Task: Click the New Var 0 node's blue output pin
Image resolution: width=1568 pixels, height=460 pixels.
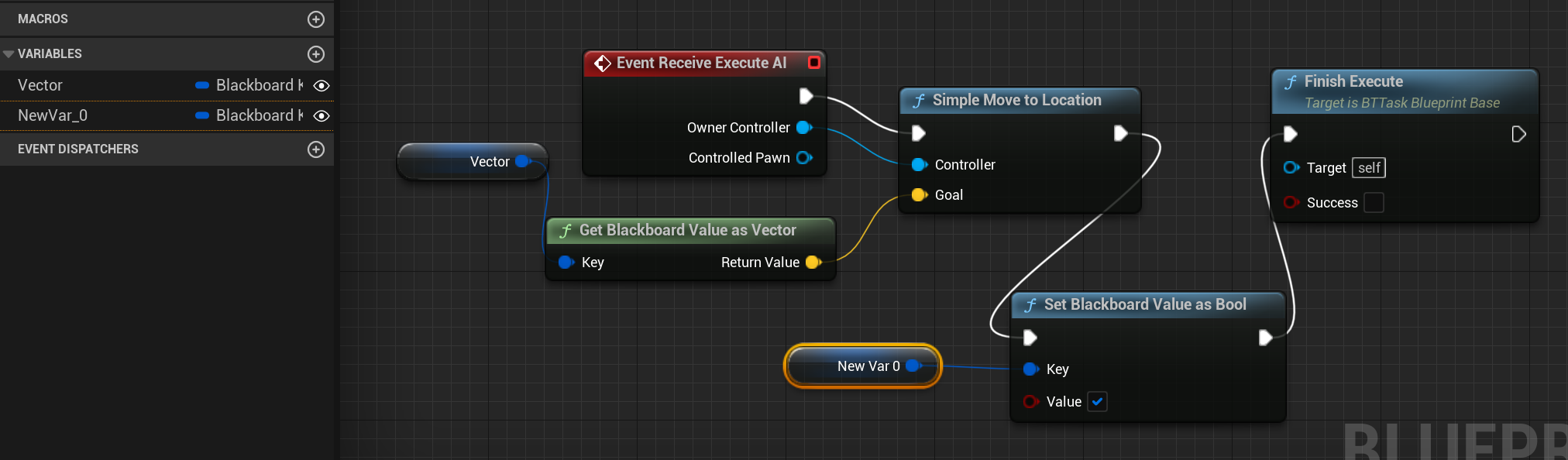Action: click(913, 366)
